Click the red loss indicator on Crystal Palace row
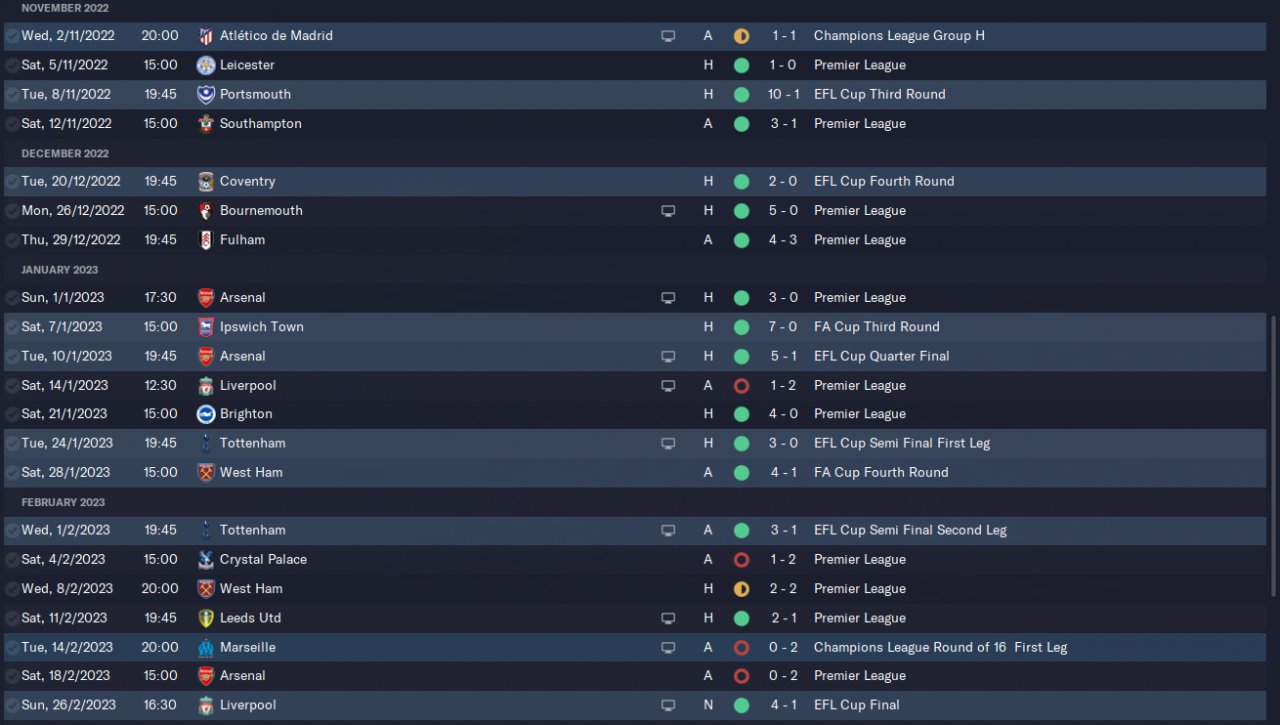The height and width of the screenshot is (725, 1280). [741, 560]
